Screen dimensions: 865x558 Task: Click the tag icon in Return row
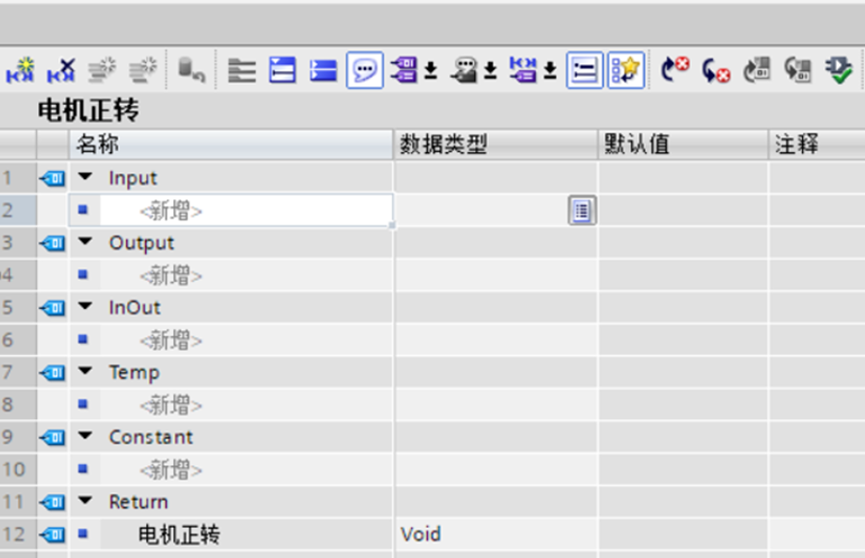pyautogui.click(x=52, y=502)
